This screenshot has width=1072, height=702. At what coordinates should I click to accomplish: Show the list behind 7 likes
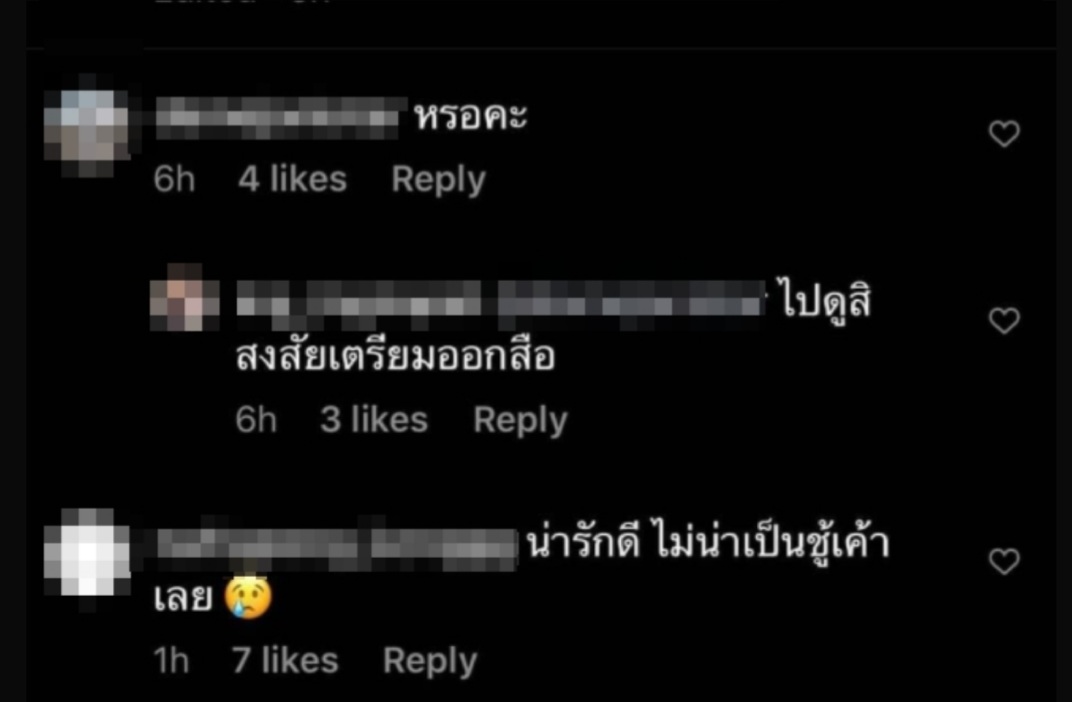tap(285, 660)
